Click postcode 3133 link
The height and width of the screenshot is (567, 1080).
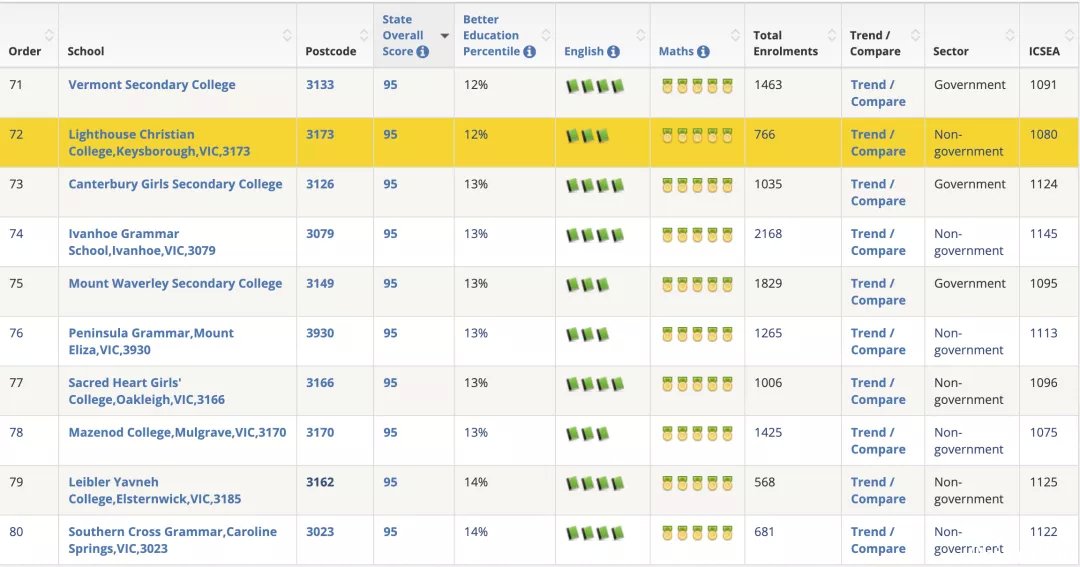tap(320, 85)
